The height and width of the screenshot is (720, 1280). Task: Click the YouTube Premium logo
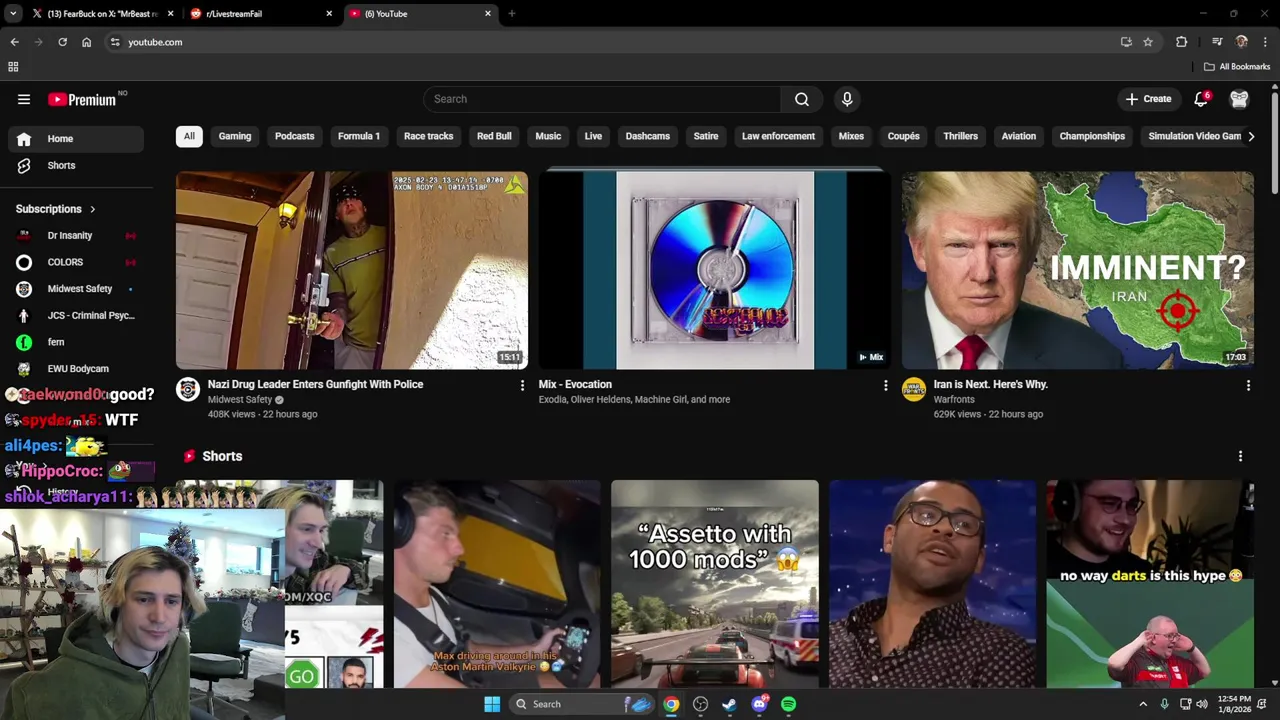pos(82,99)
